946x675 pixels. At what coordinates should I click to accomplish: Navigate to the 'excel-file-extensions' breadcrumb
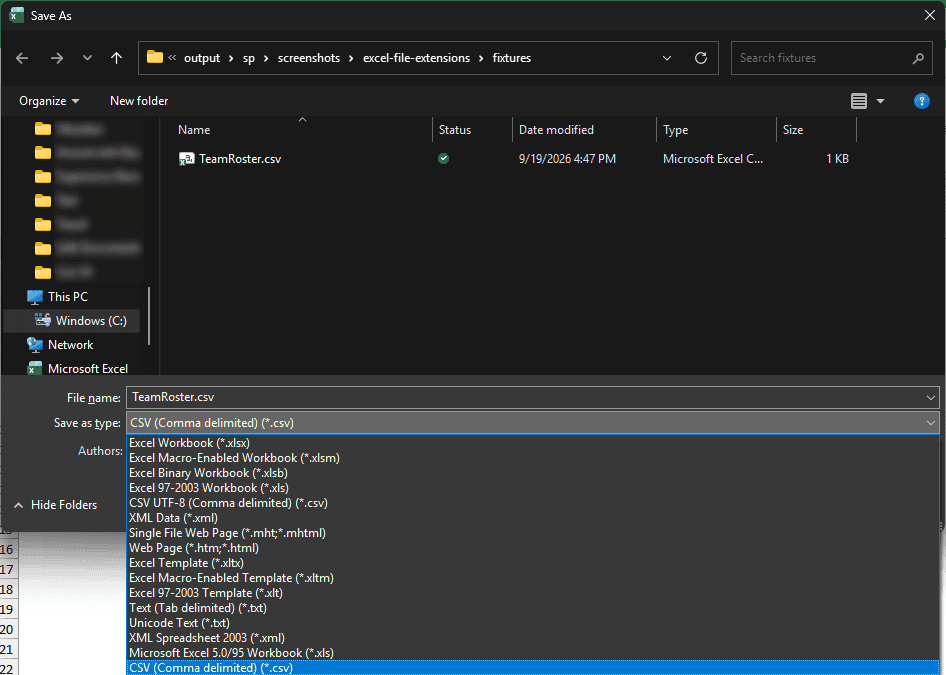point(416,58)
